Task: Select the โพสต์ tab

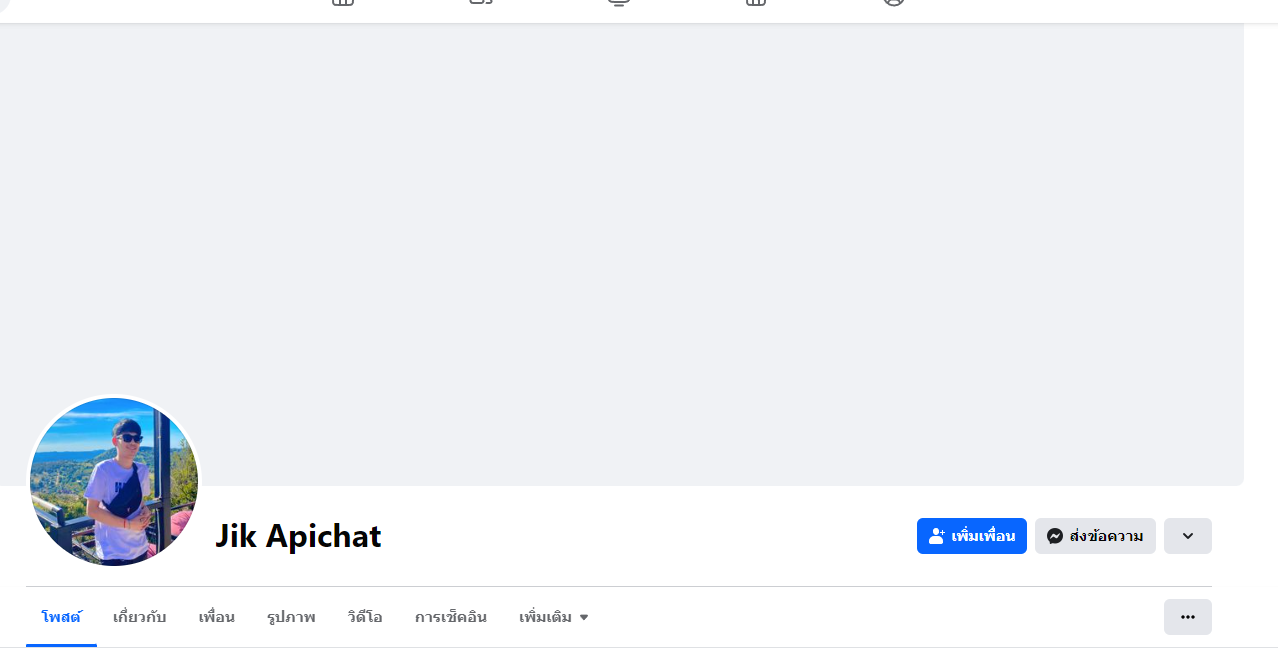Action: [x=61, y=617]
